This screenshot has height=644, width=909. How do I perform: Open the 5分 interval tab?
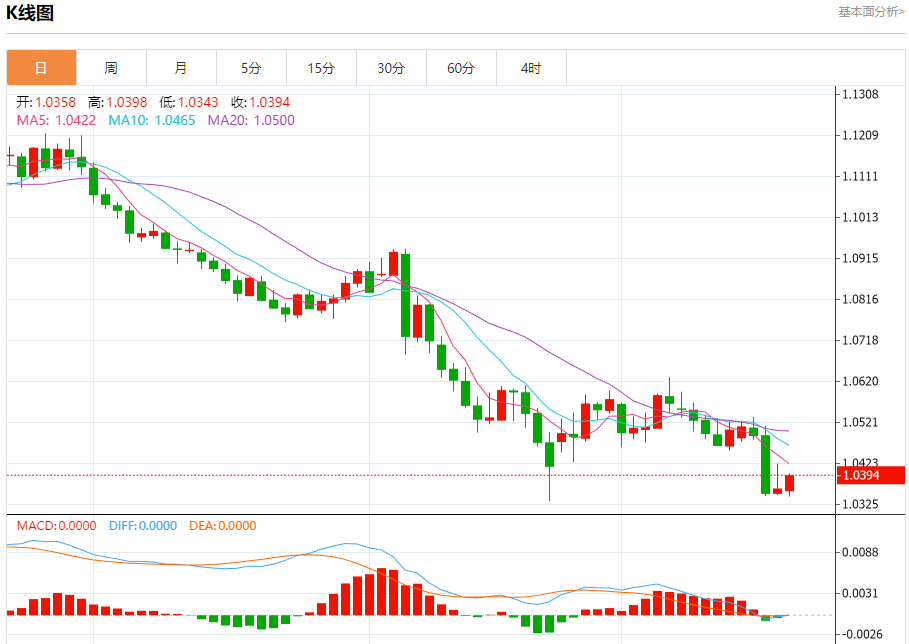point(251,68)
